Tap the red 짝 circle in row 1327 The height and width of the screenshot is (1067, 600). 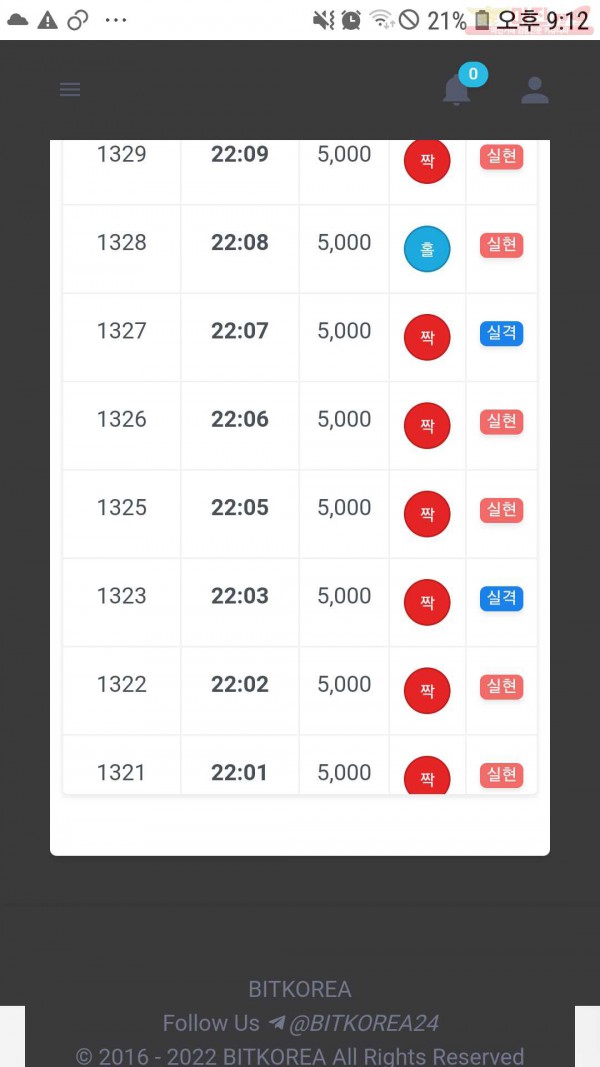coord(427,338)
